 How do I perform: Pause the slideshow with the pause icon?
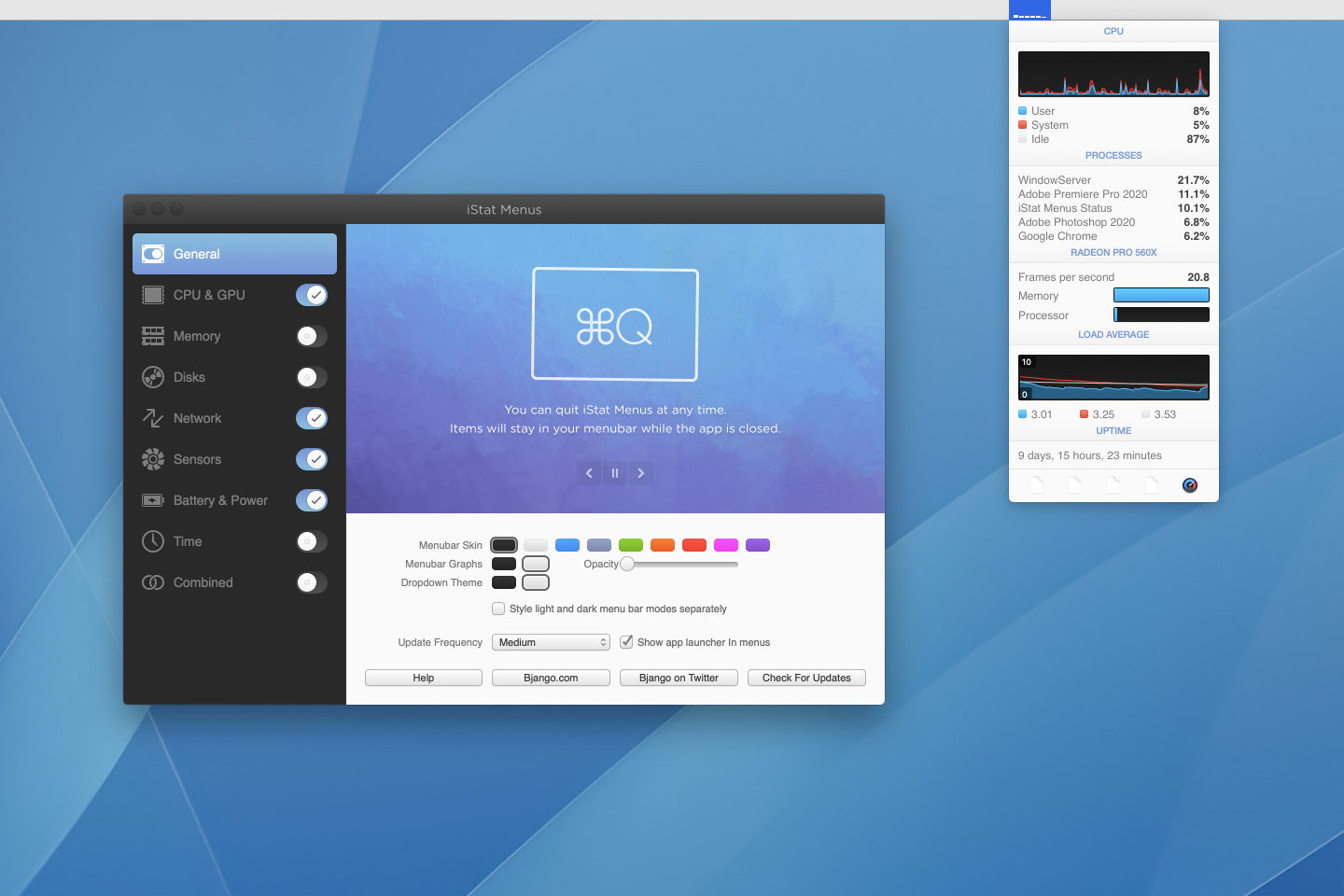tap(615, 473)
